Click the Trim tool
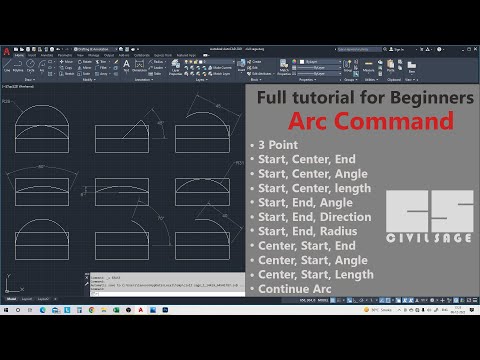 (x=101, y=62)
